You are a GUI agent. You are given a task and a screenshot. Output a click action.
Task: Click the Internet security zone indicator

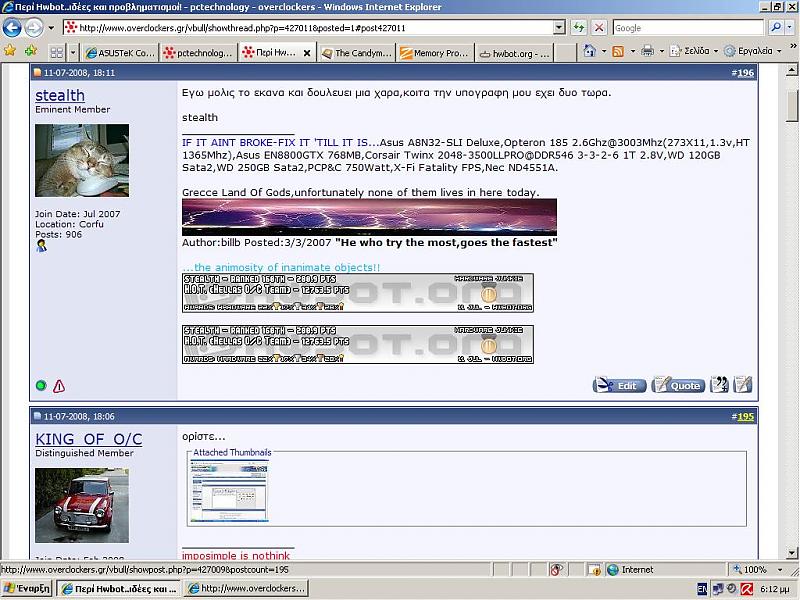[x=631, y=569]
